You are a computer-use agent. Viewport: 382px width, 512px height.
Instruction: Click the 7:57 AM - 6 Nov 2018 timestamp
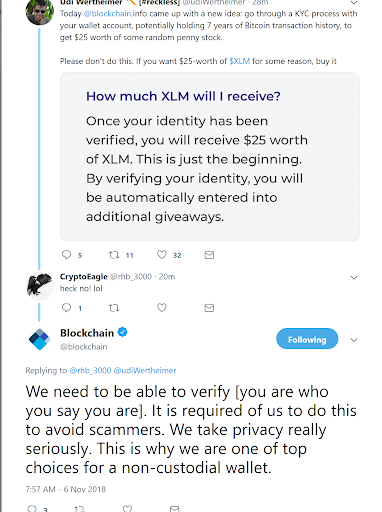tap(66, 489)
